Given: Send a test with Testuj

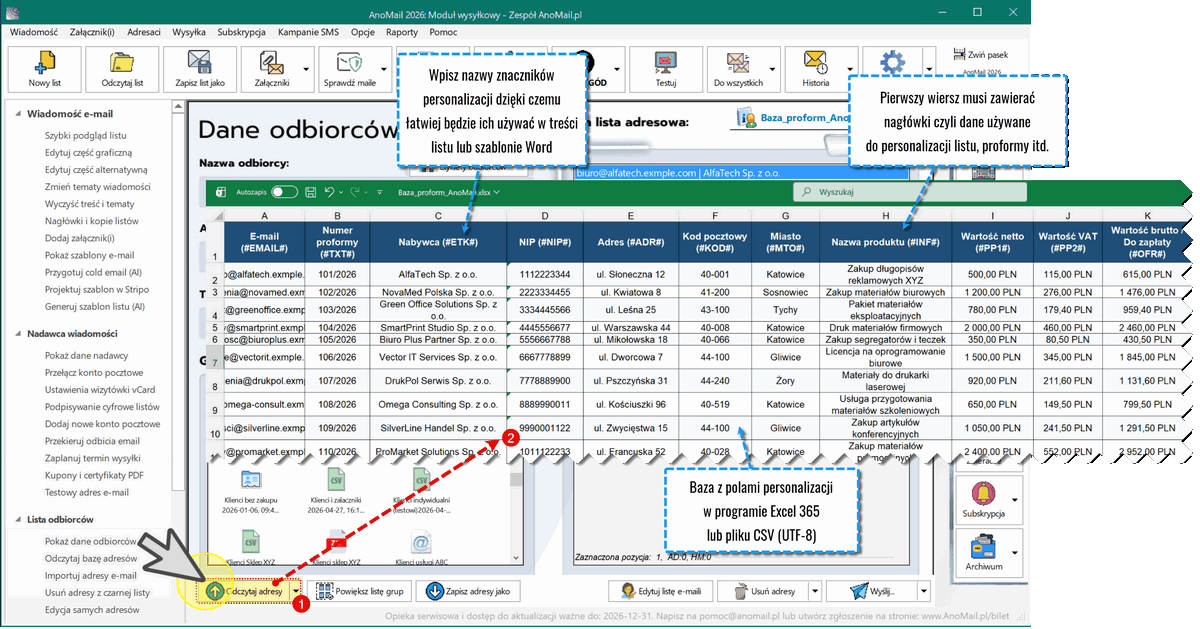Looking at the screenshot, I should tap(666, 69).
